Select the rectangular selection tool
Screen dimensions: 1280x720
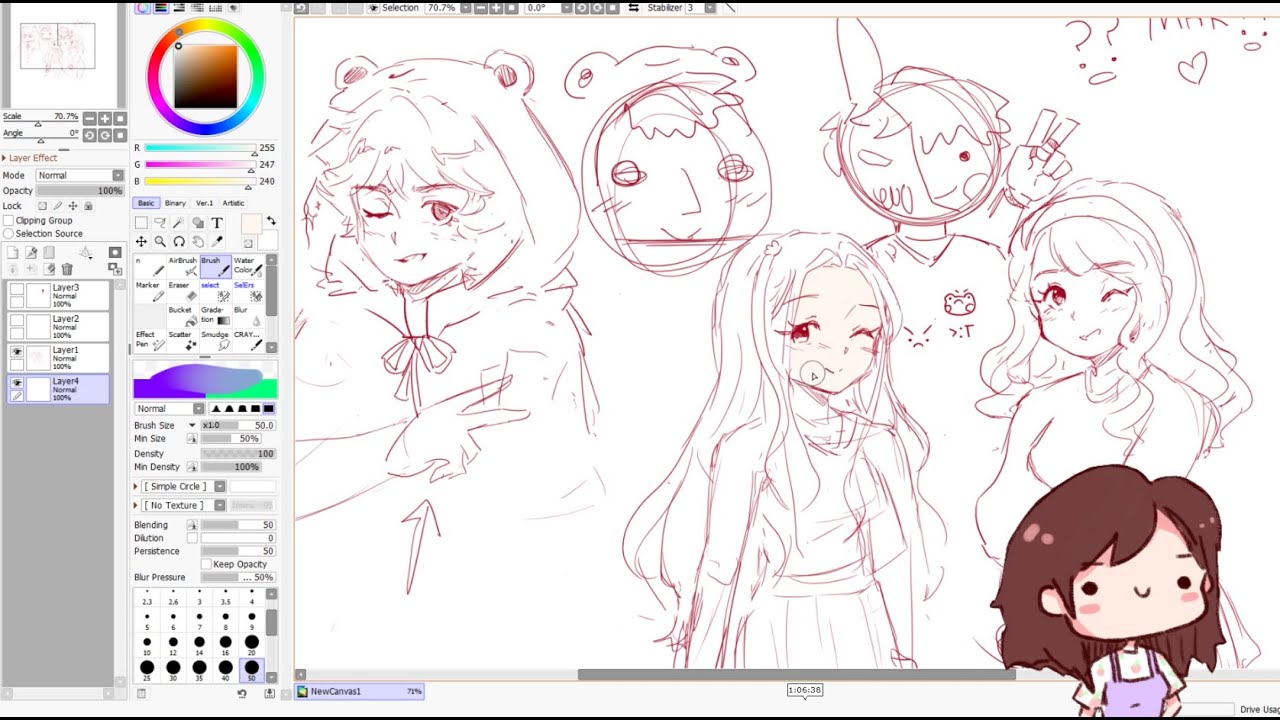pyautogui.click(x=141, y=223)
